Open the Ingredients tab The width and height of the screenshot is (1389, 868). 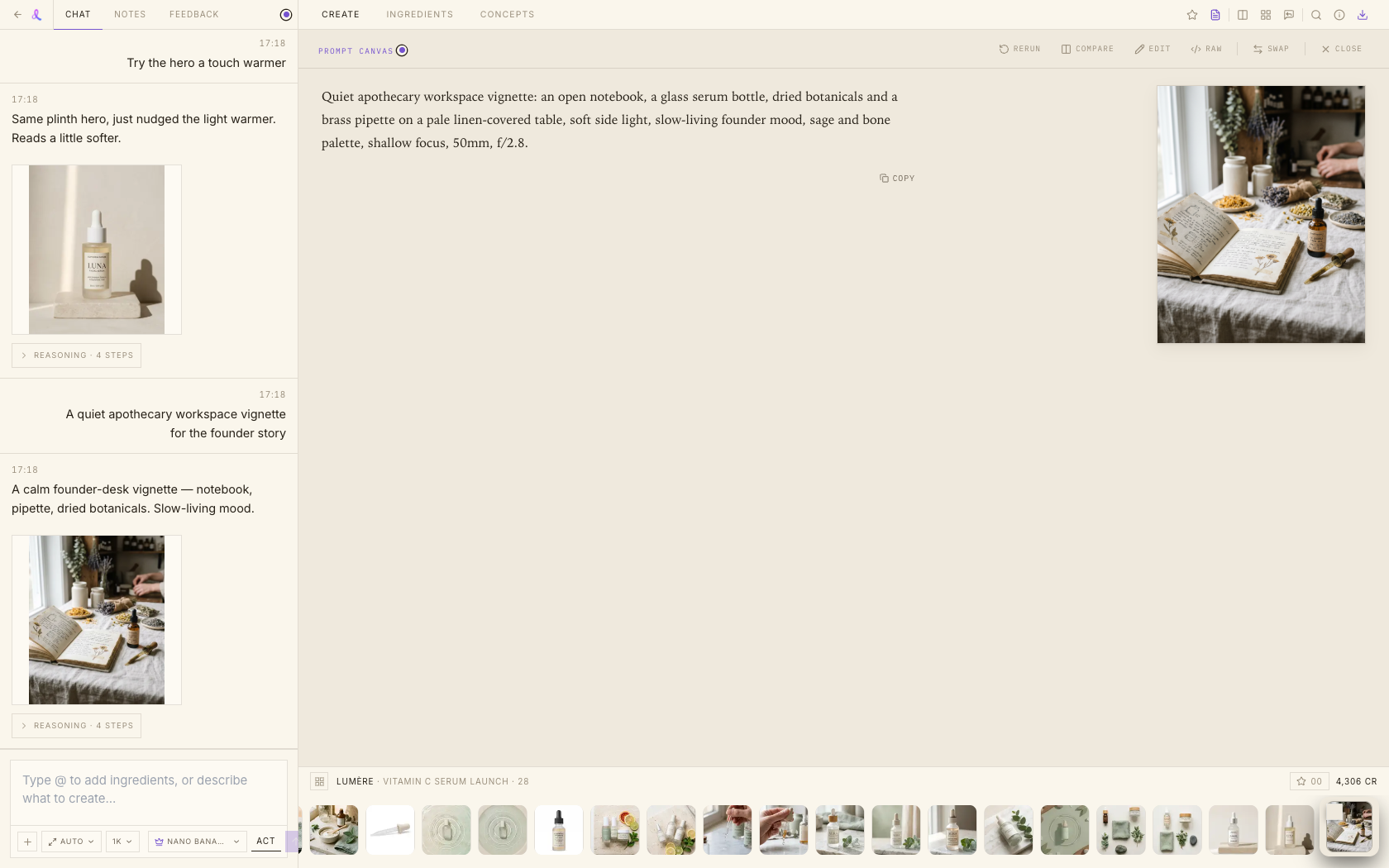[x=420, y=15]
